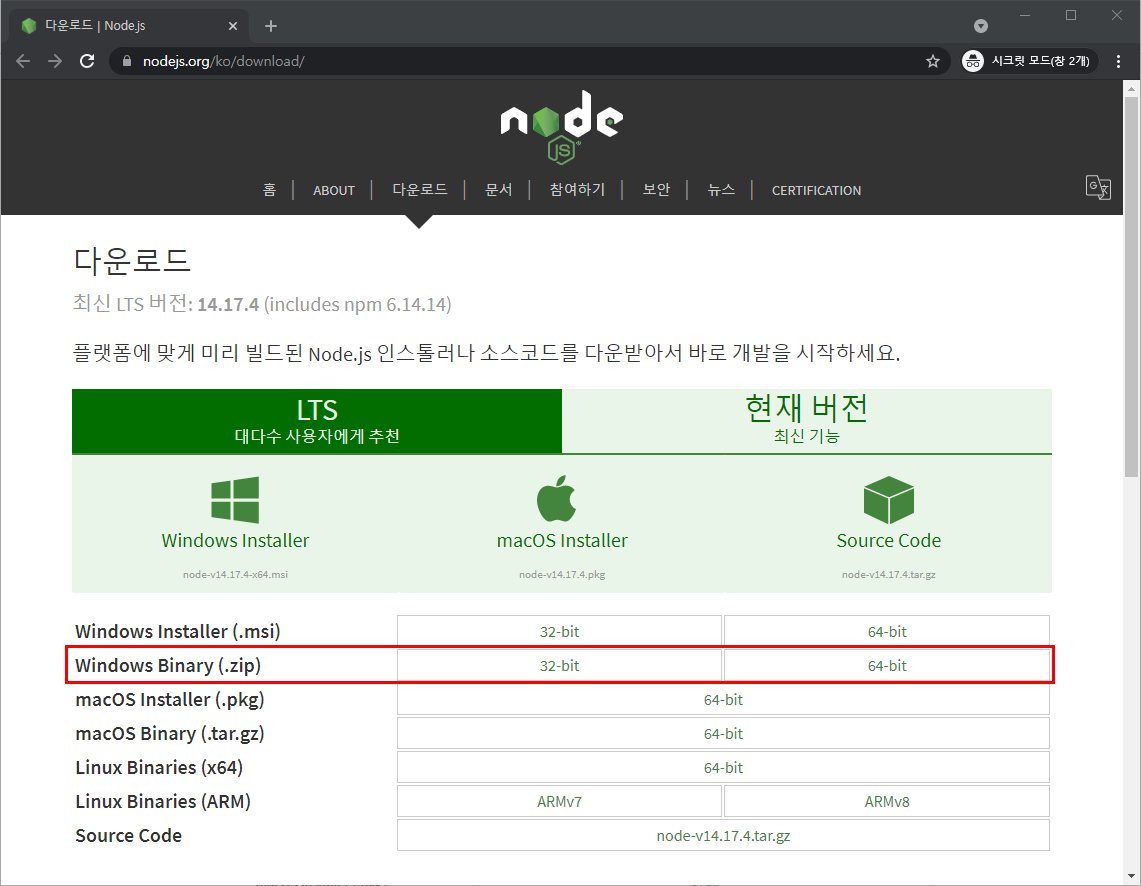Download 32-bit Windows Installer (.msi)
1141x886 pixels.
click(x=559, y=631)
